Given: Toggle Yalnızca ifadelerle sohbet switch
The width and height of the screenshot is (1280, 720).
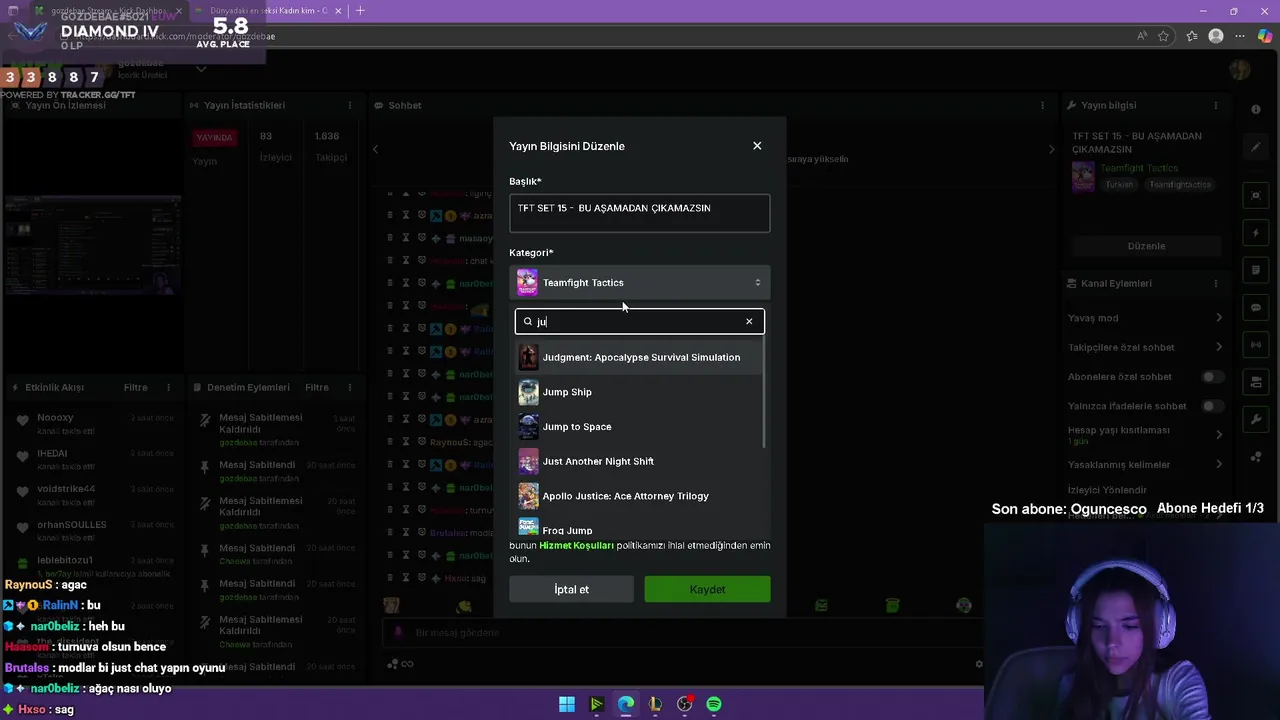Looking at the screenshot, I should point(1213,406).
